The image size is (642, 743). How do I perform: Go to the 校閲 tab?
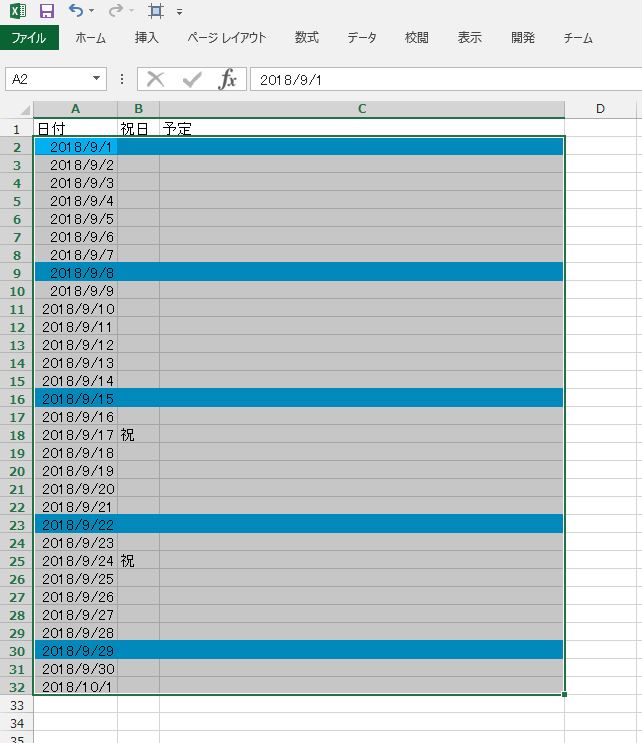pos(416,37)
